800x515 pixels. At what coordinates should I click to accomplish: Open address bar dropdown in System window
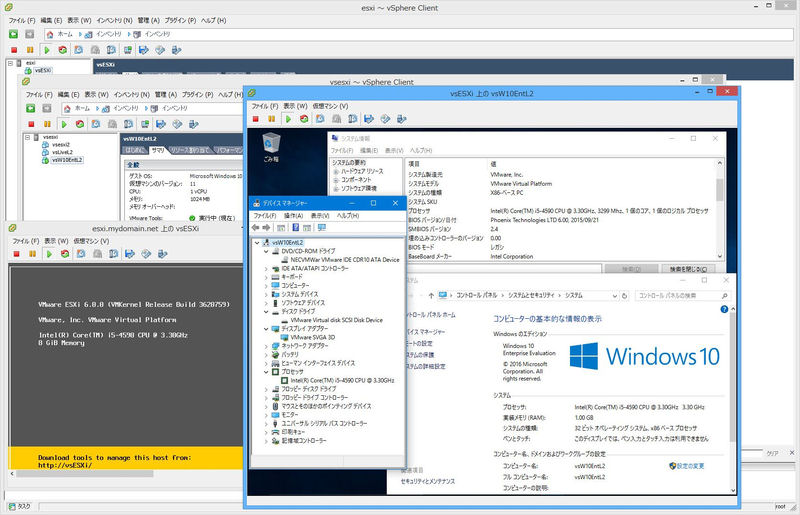tap(614, 296)
